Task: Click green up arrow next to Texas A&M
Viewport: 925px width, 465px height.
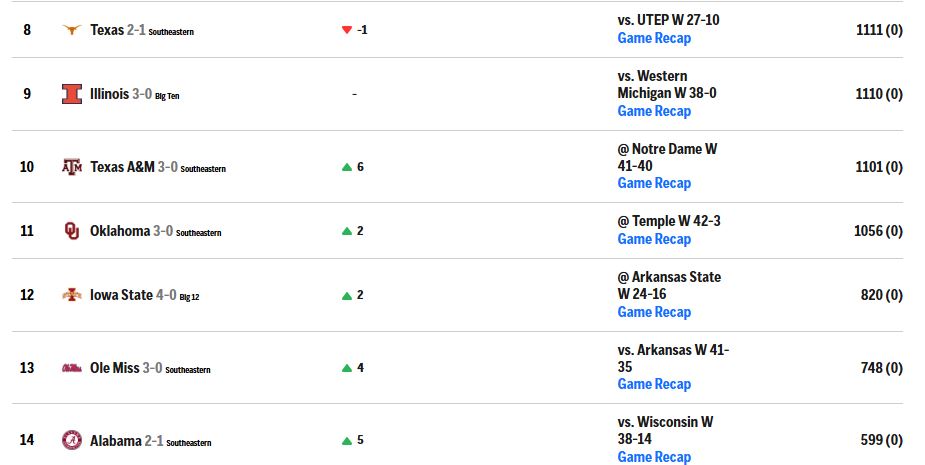Action: pyautogui.click(x=347, y=167)
